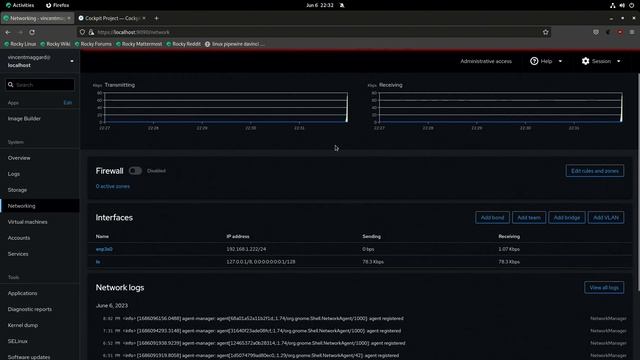Open the volume icon in system tray

[622, 5]
